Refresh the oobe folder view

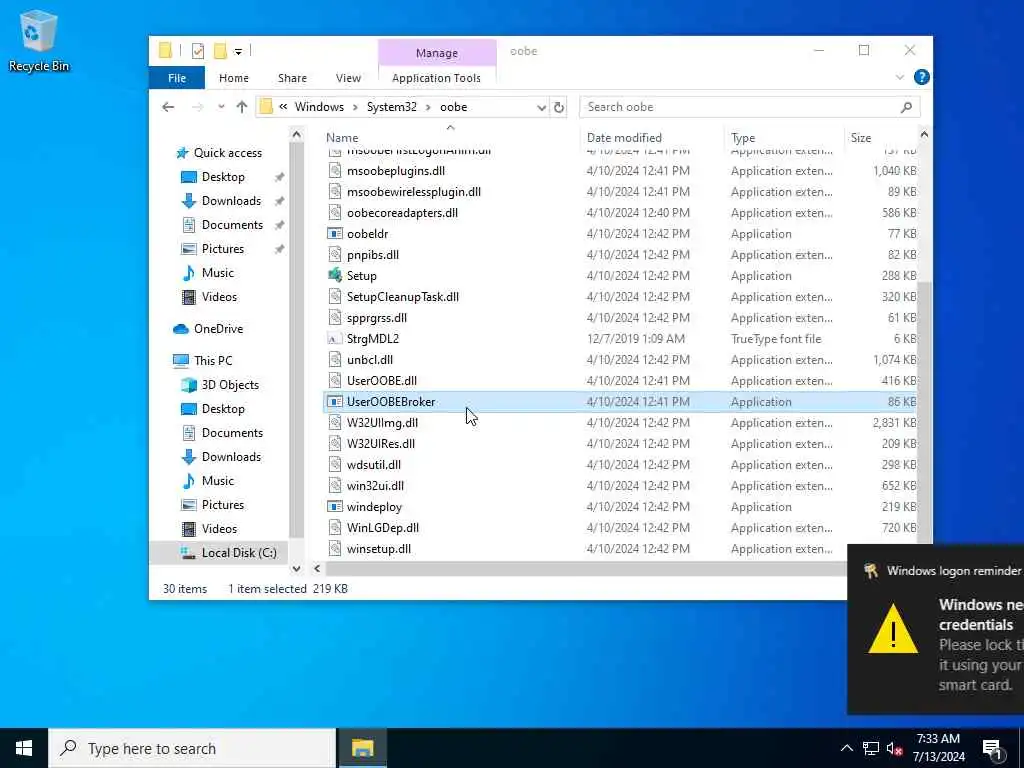pyautogui.click(x=559, y=107)
